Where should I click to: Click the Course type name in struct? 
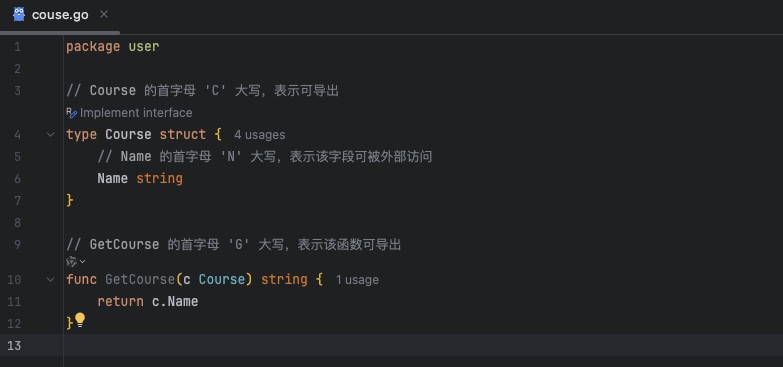click(x=128, y=134)
